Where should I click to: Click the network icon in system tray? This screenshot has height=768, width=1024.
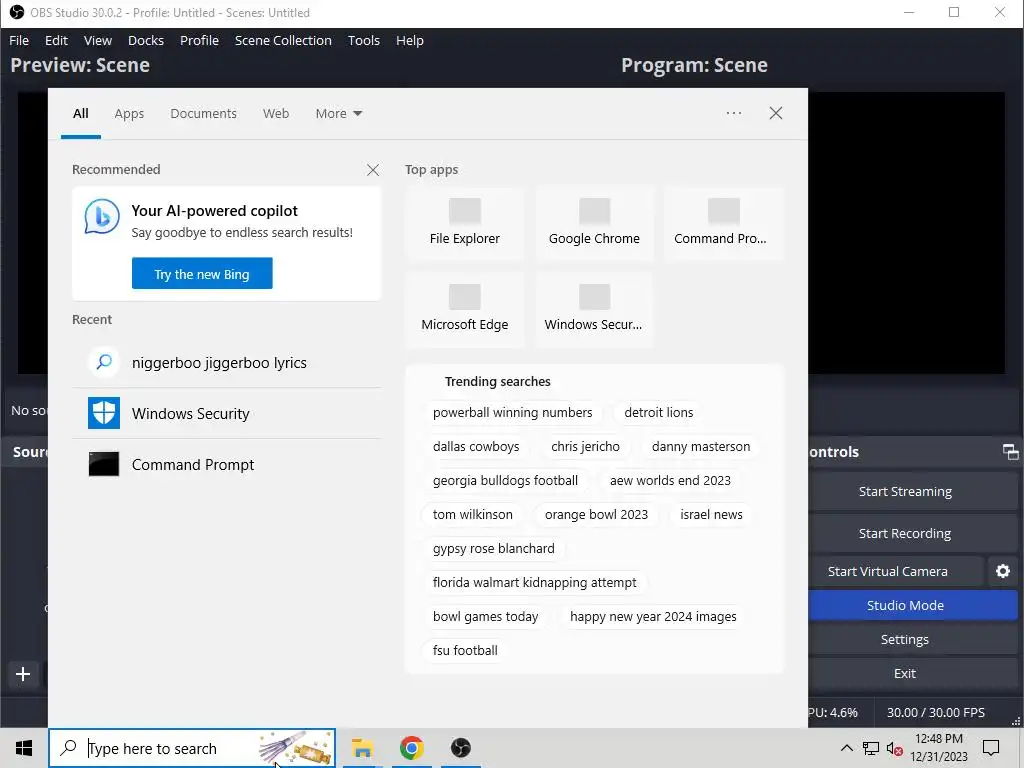click(871, 748)
